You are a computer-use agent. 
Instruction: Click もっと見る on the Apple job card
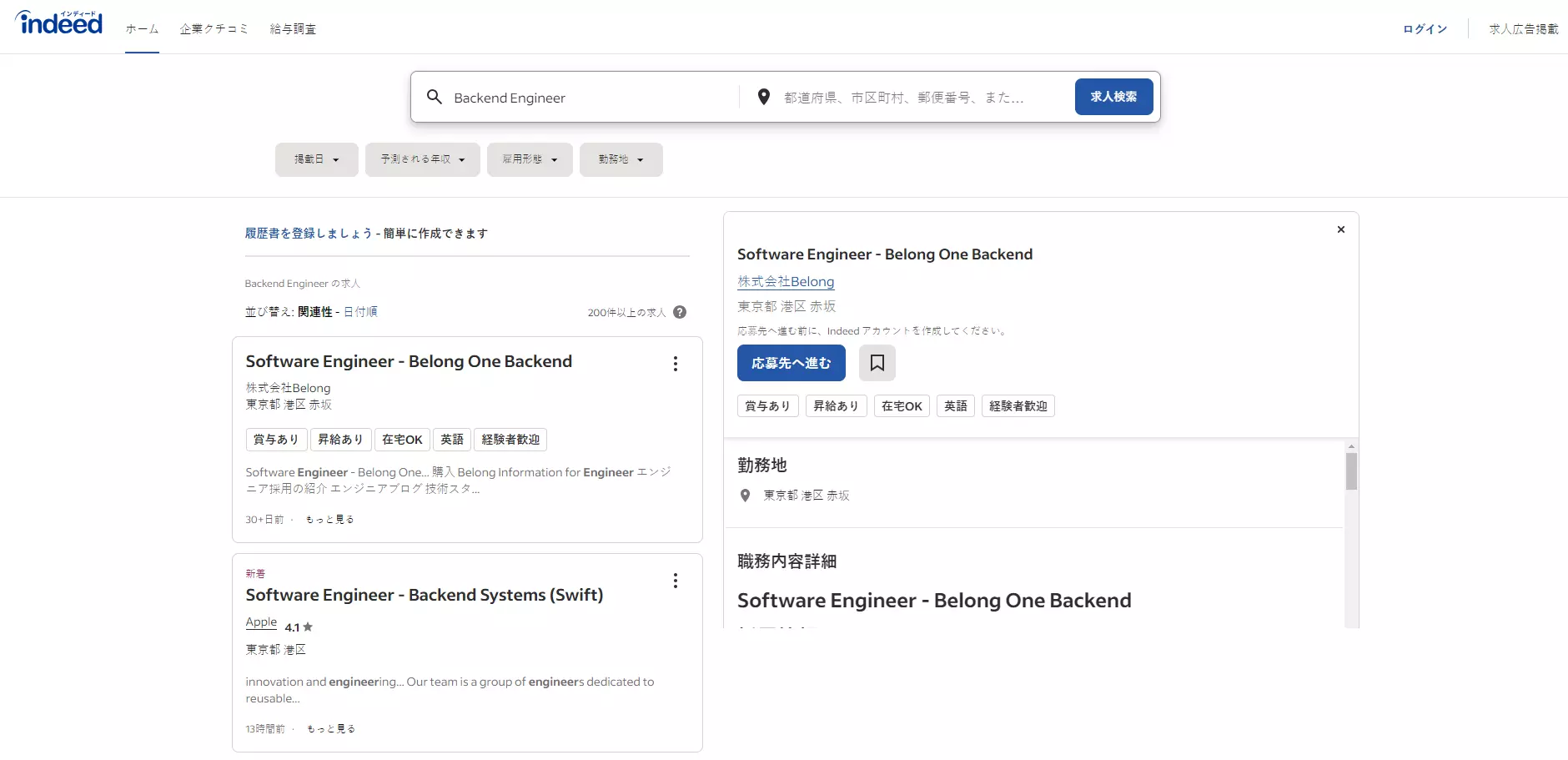tap(331, 729)
